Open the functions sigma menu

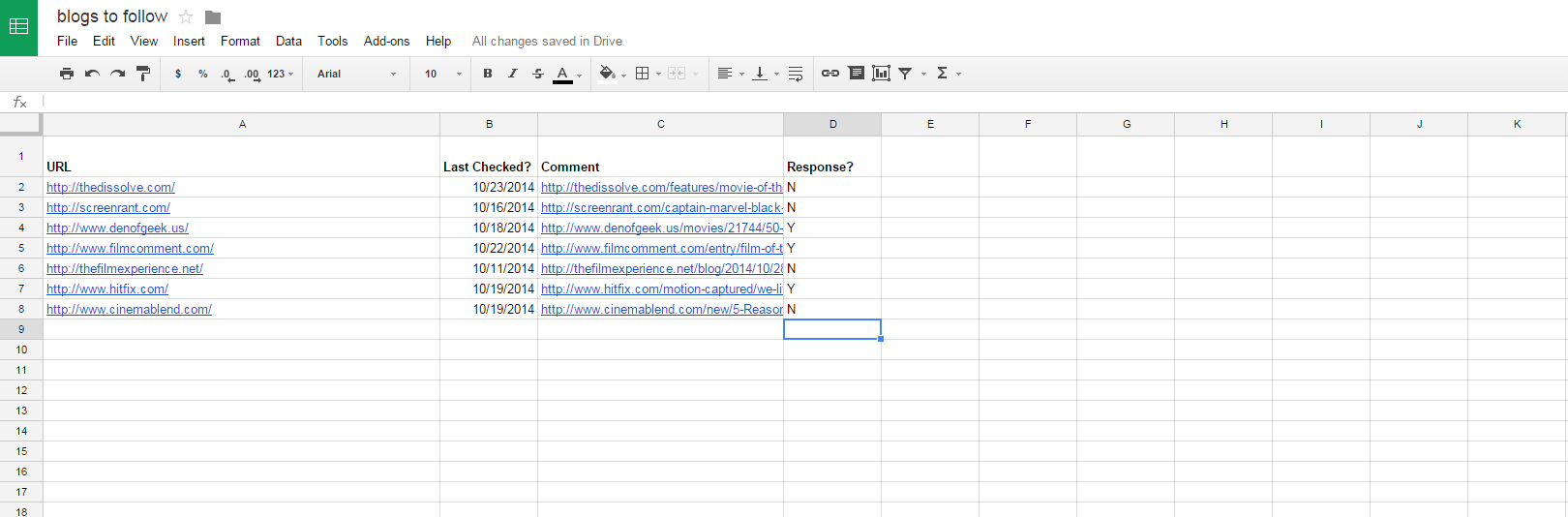(948, 74)
